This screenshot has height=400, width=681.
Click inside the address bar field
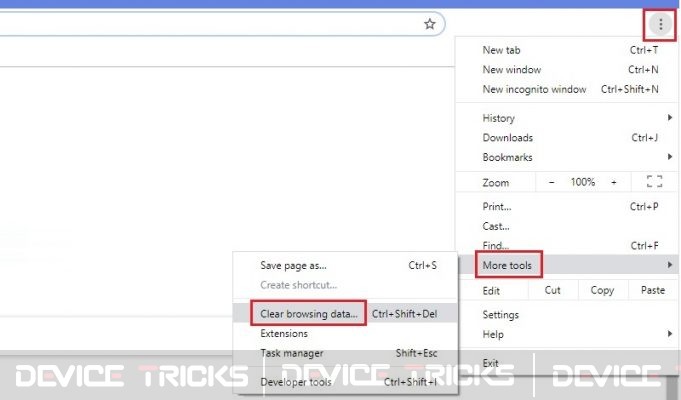(213, 24)
